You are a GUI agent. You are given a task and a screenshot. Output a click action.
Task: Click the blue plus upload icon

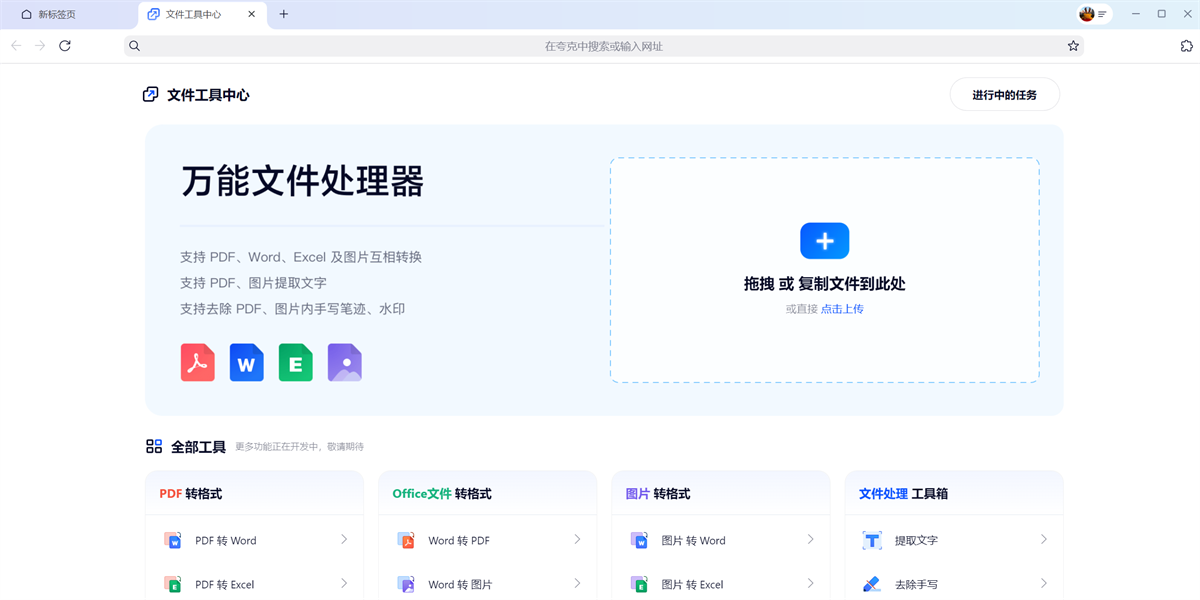click(824, 241)
